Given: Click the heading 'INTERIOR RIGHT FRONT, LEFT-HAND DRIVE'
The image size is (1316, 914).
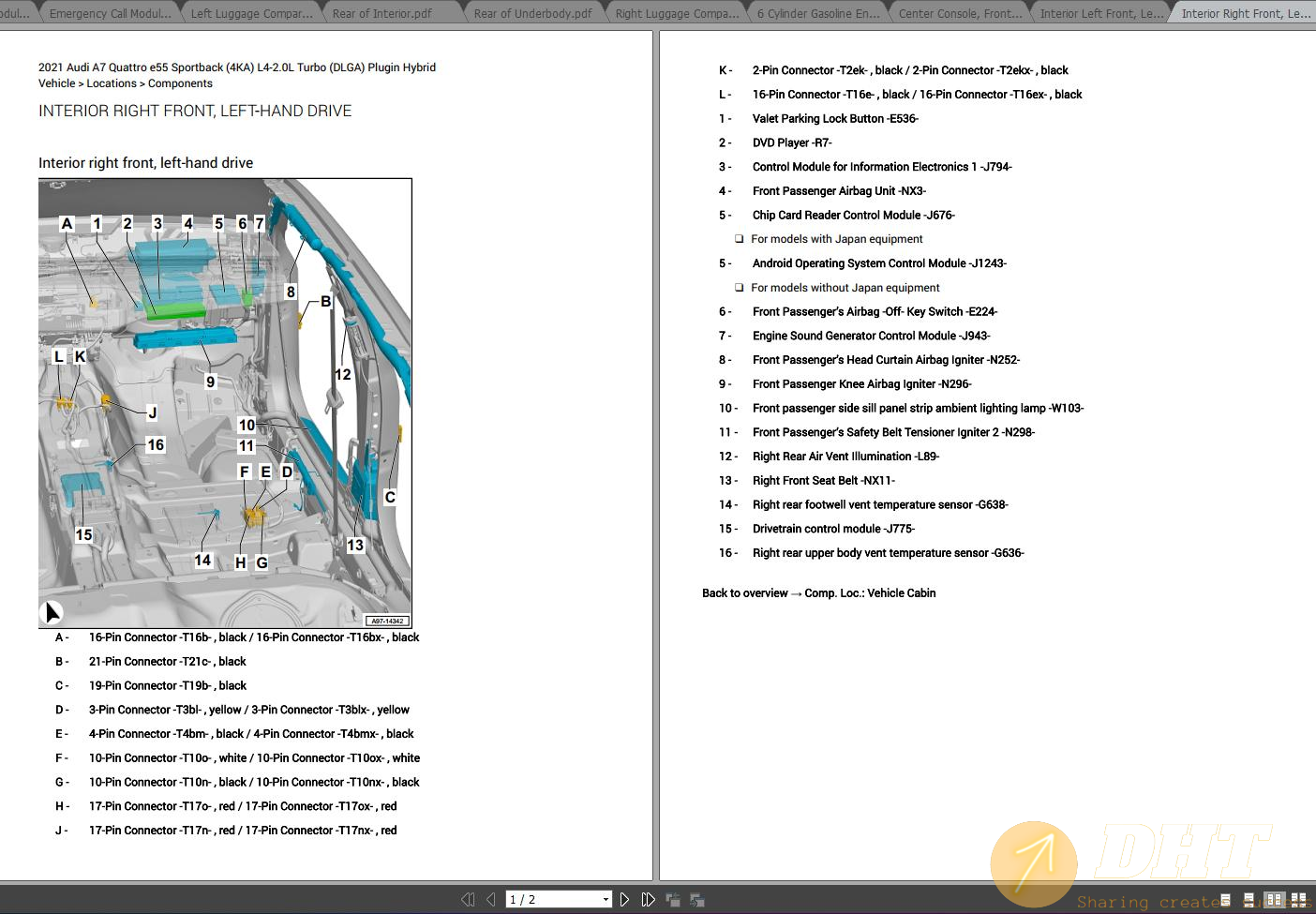Looking at the screenshot, I should (x=195, y=111).
